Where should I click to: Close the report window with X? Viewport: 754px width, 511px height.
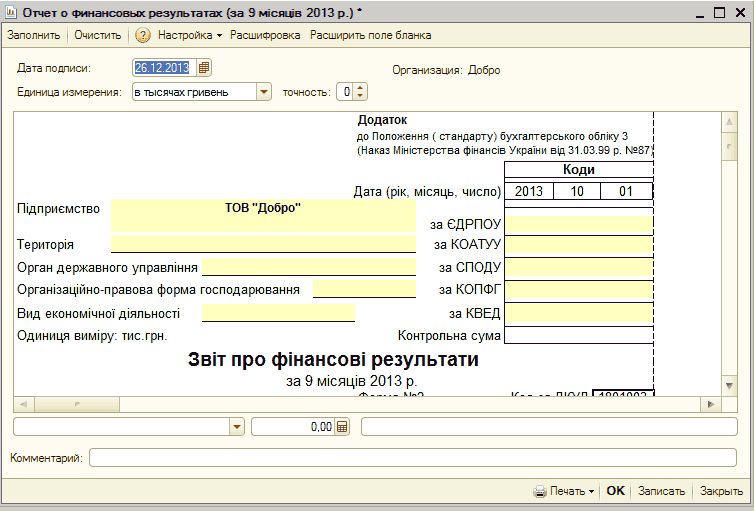pos(740,11)
